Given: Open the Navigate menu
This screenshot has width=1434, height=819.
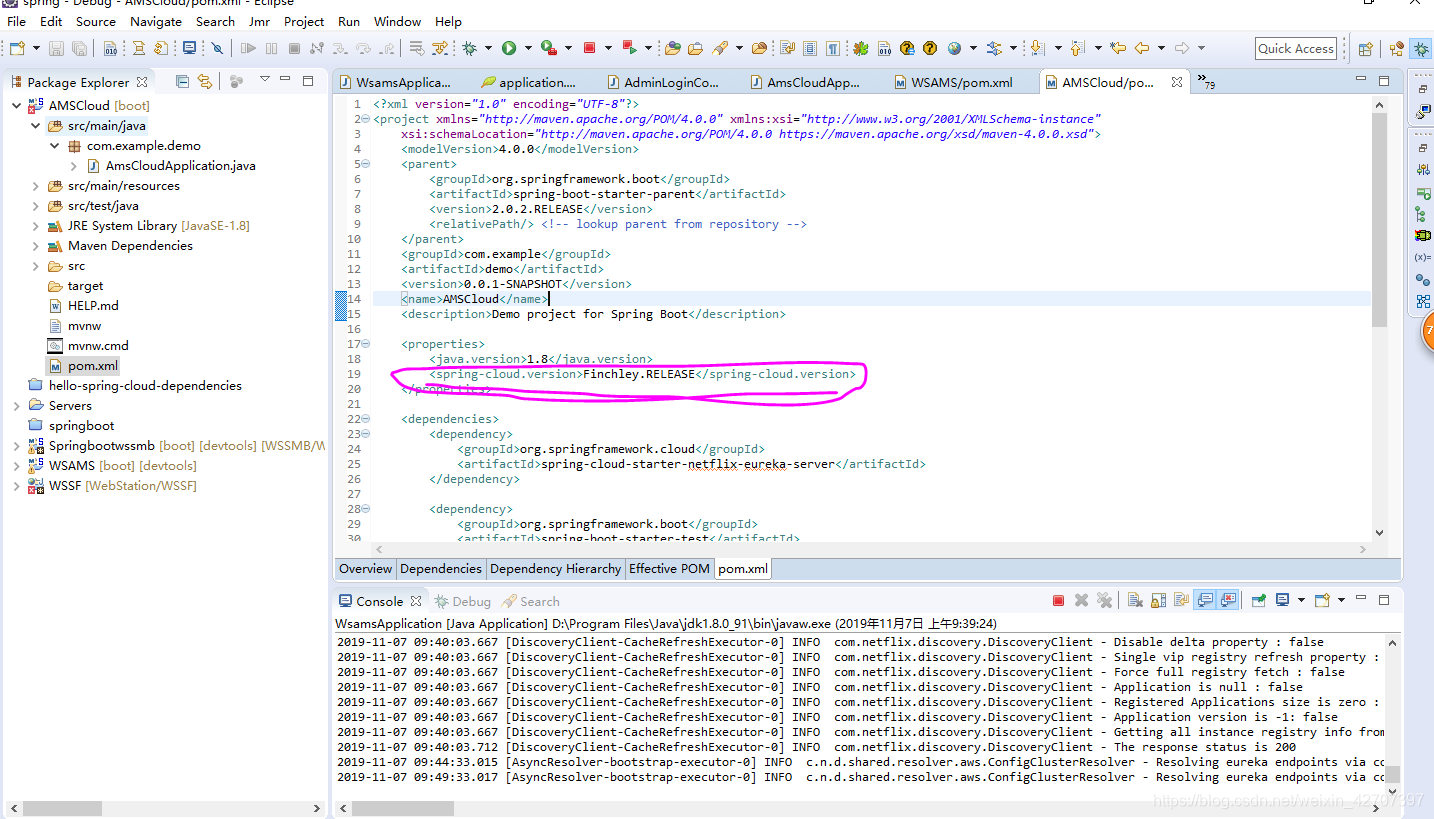Looking at the screenshot, I should point(156,21).
